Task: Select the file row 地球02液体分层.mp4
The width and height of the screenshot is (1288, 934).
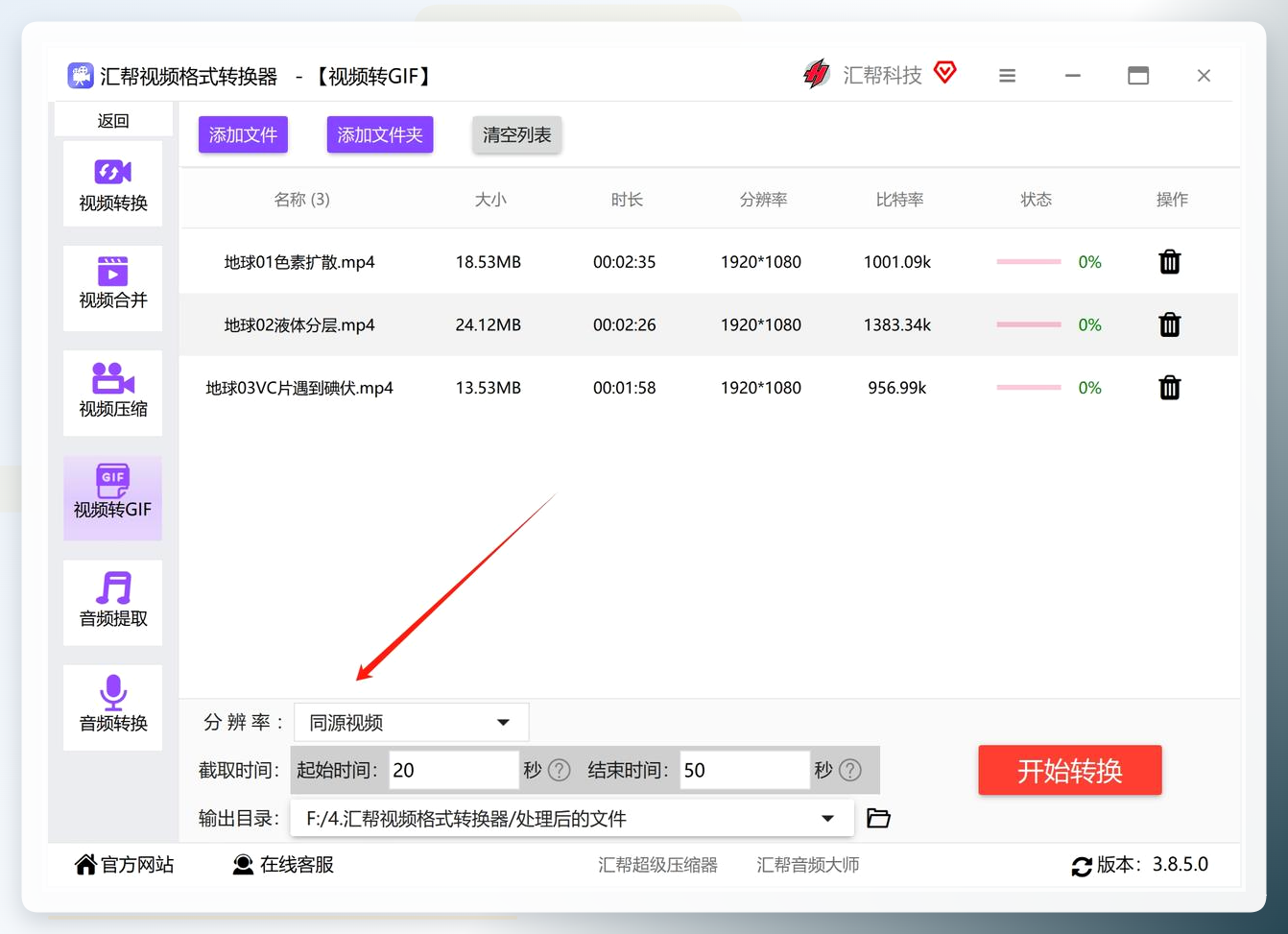Action: coord(709,324)
